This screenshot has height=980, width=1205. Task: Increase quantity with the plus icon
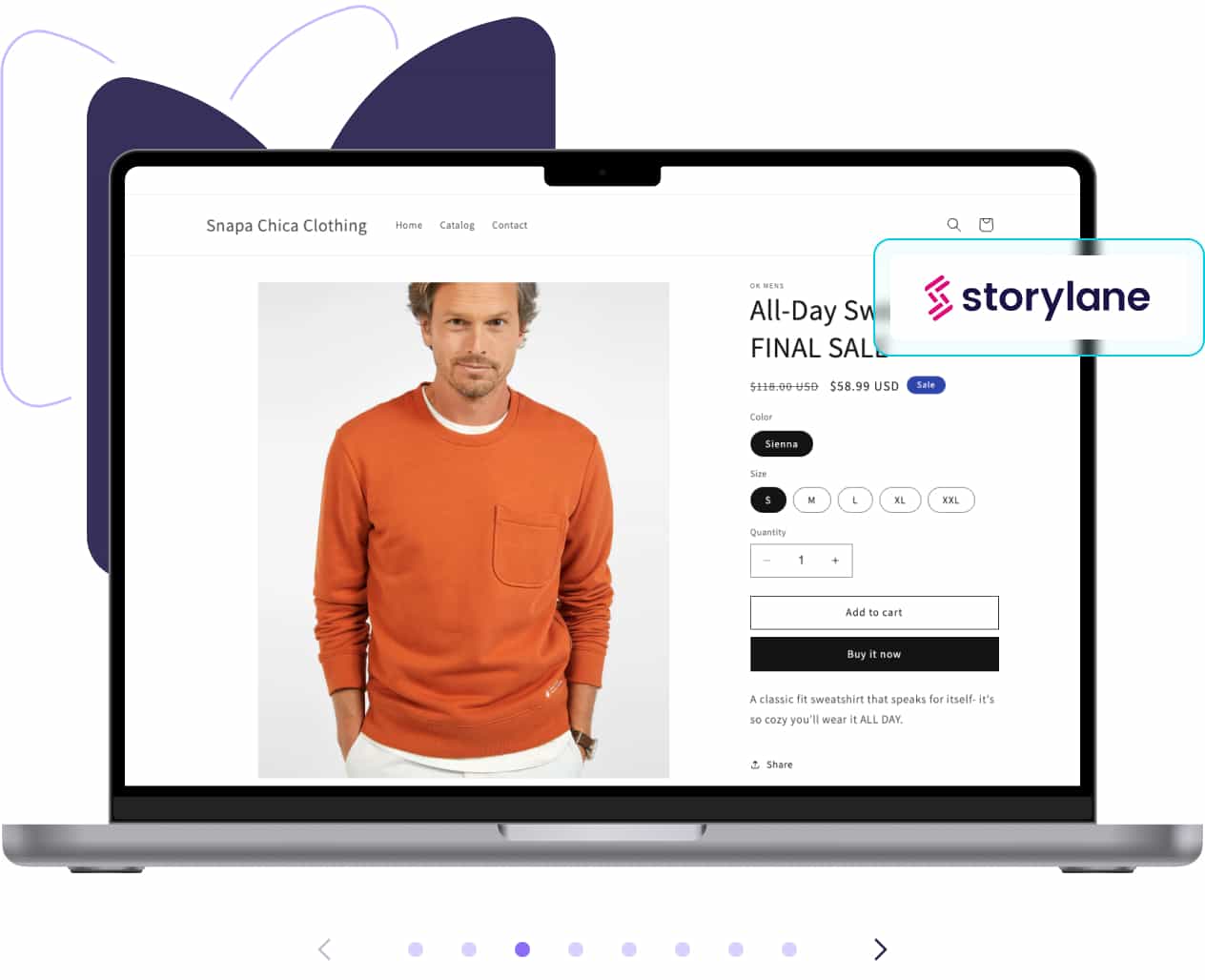coord(835,561)
